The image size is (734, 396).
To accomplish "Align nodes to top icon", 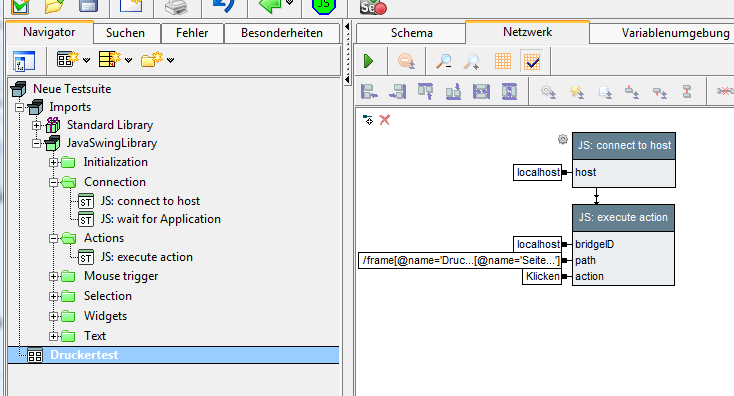I will (426, 91).
